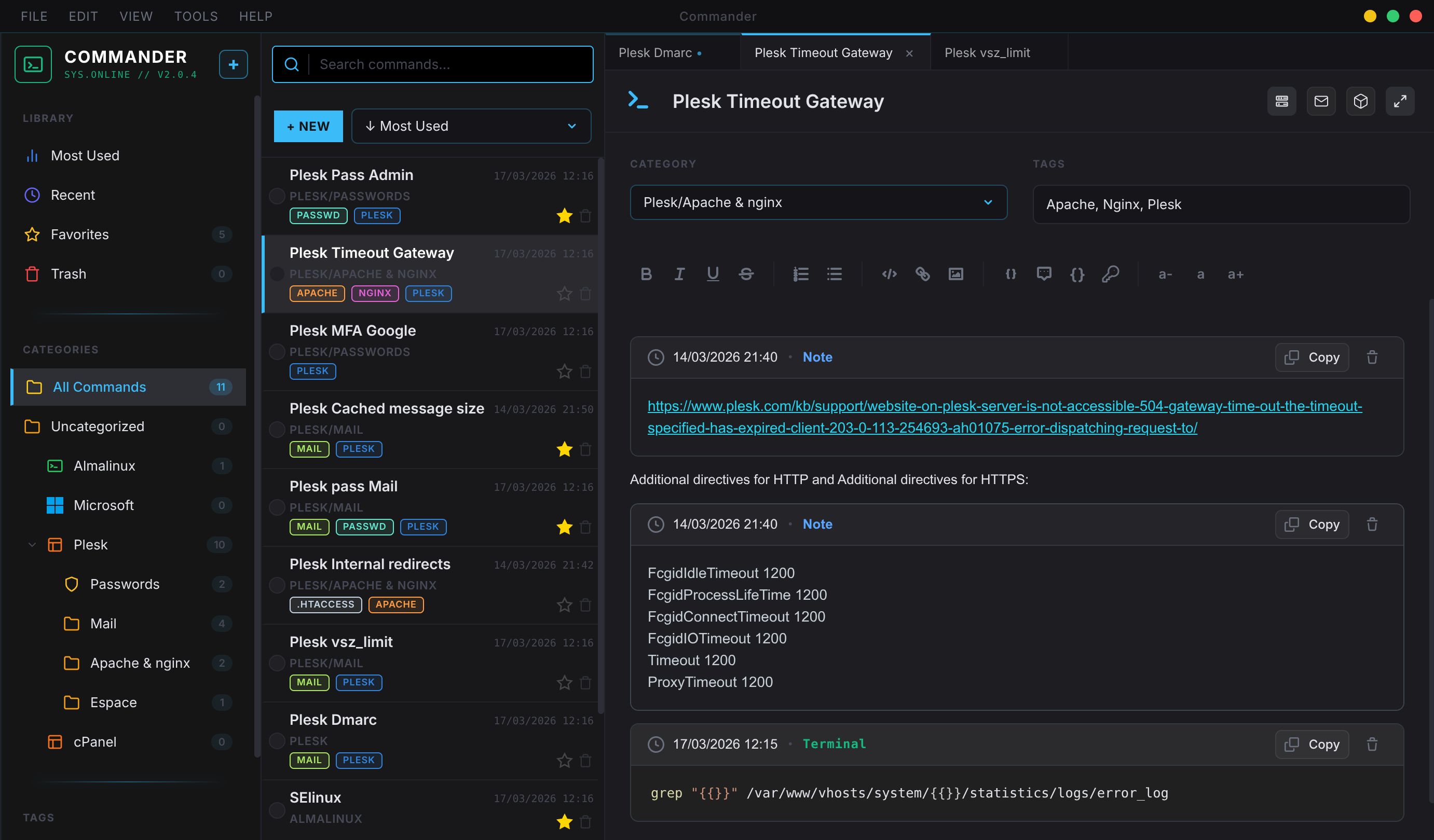
Task: Apply strikethrough formatting
Action: 746,274
